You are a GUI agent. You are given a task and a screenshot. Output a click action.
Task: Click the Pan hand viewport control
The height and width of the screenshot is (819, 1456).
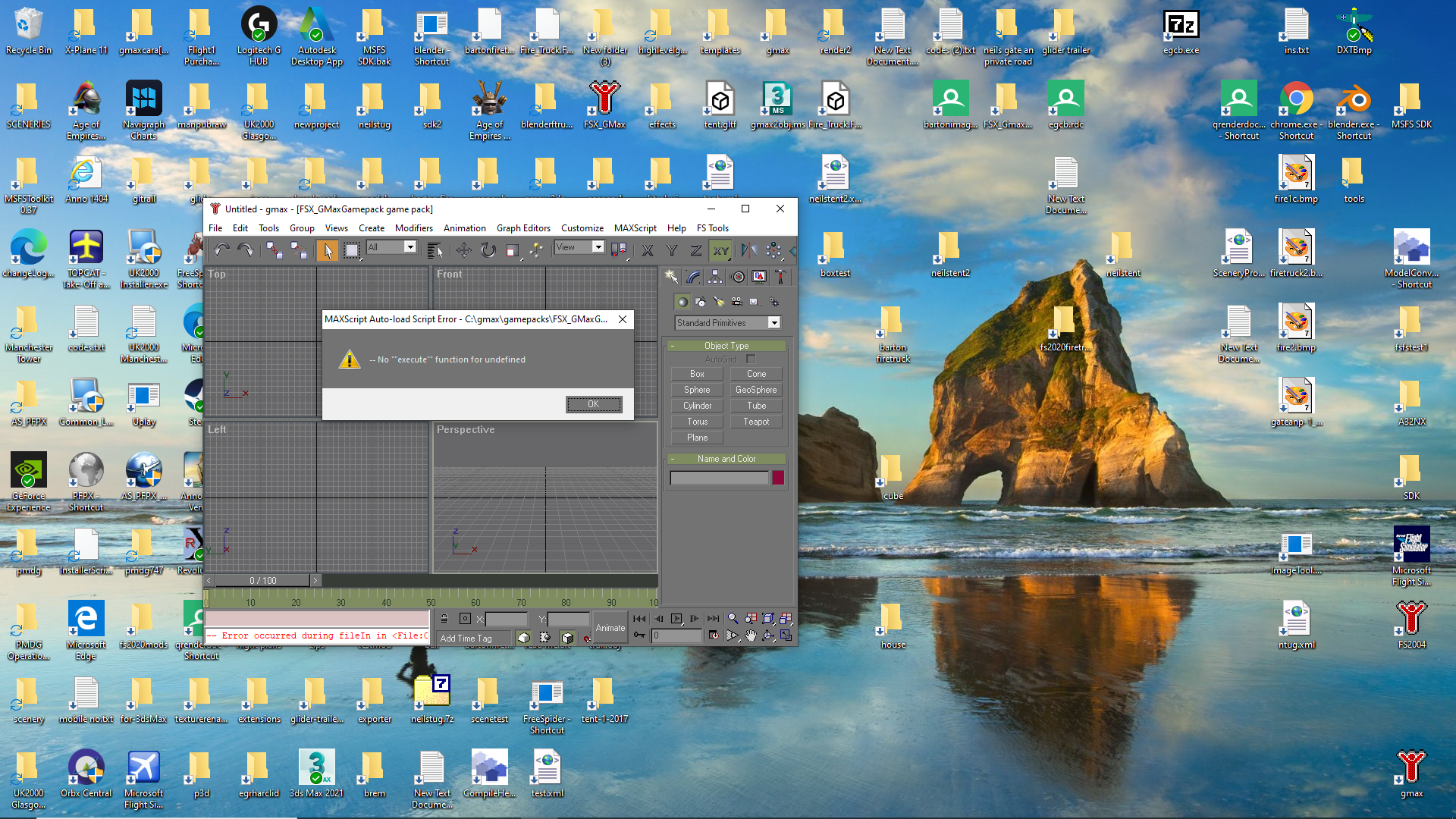(x=751, y=636)
